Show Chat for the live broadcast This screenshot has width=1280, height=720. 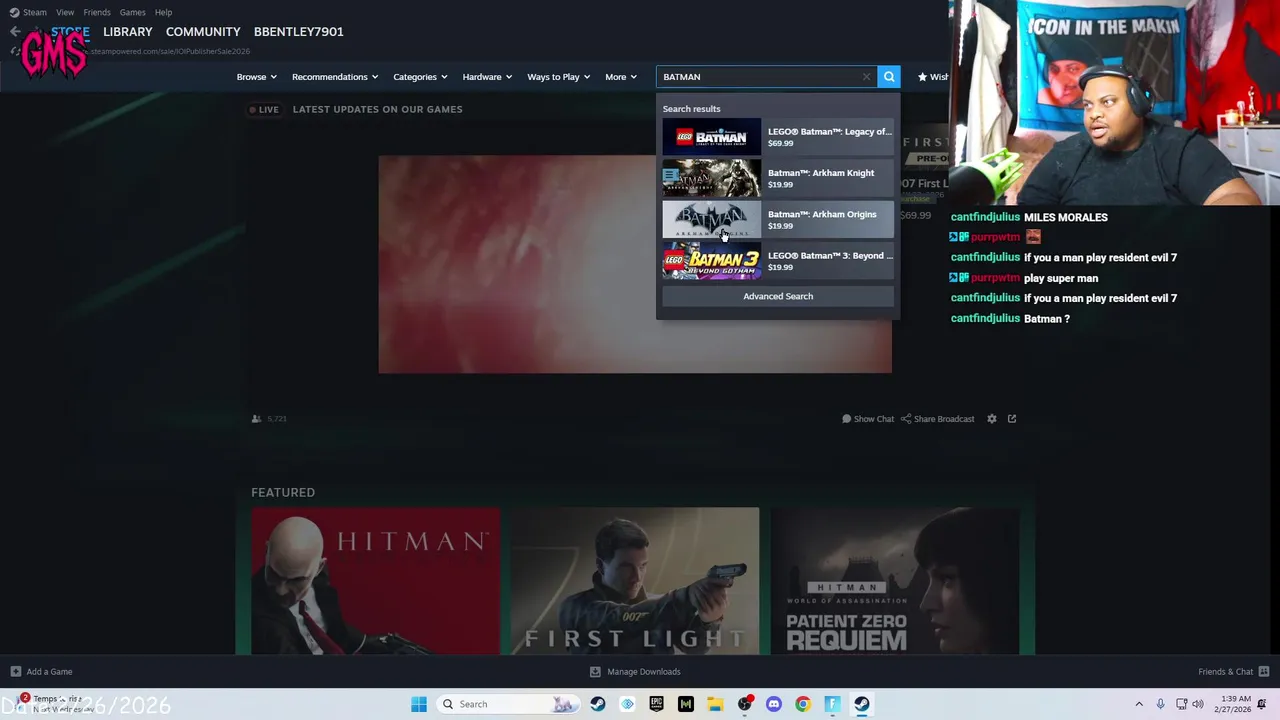pyautogui.click(x=867, y=419)
